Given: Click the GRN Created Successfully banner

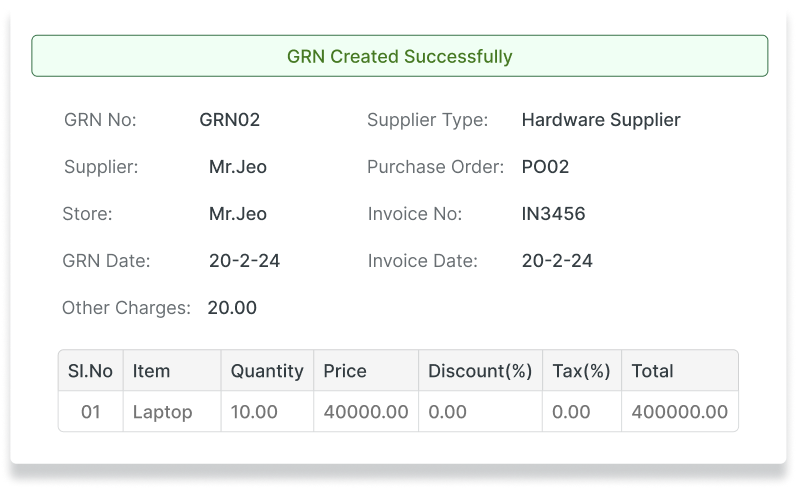Looking at the screenshot, I should (399, 57).
